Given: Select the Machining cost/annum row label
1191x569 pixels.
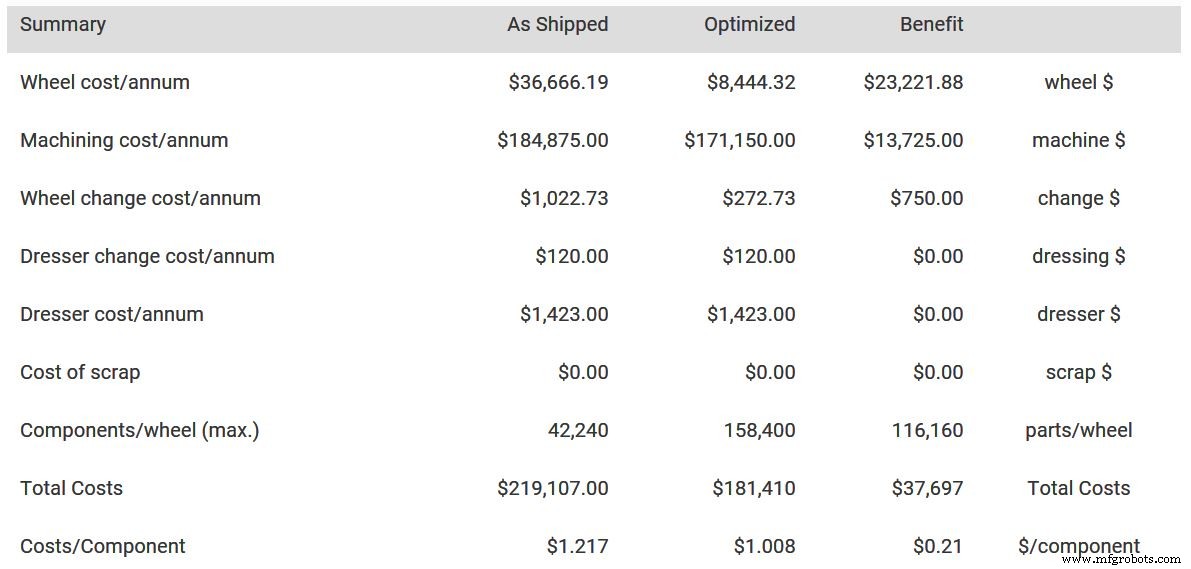Looking at the screenshot, I should [x=124, y=141].
